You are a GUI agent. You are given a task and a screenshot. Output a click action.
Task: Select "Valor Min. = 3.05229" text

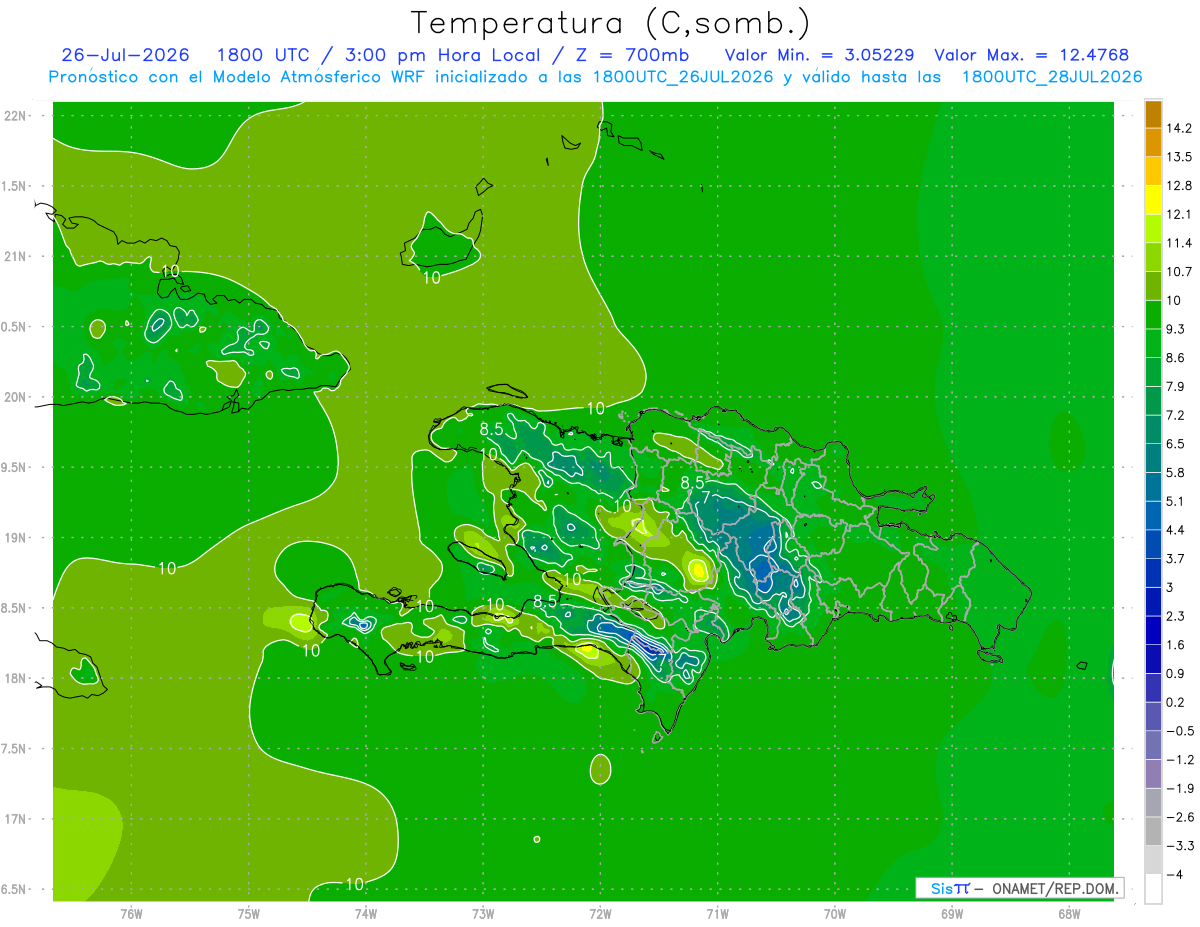point(819,55)
